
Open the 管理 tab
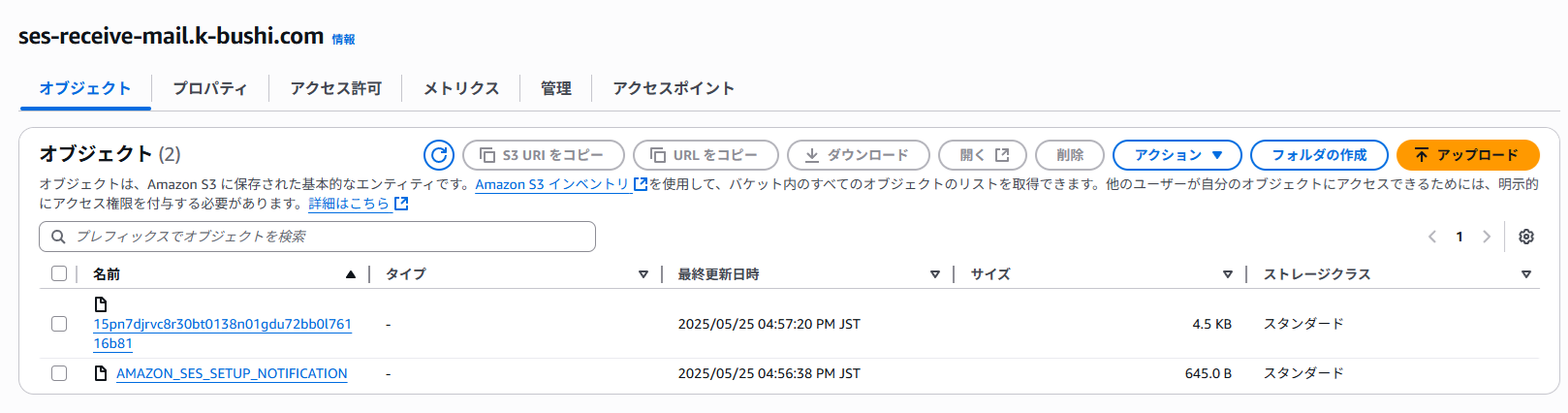click(556, 88)
